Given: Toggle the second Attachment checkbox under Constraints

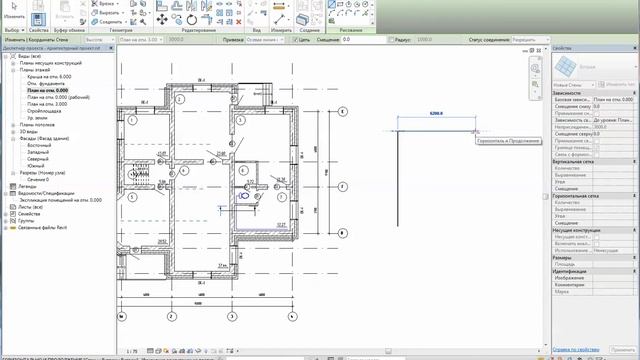Looking at the screenshot, I should tap(596, 140).
